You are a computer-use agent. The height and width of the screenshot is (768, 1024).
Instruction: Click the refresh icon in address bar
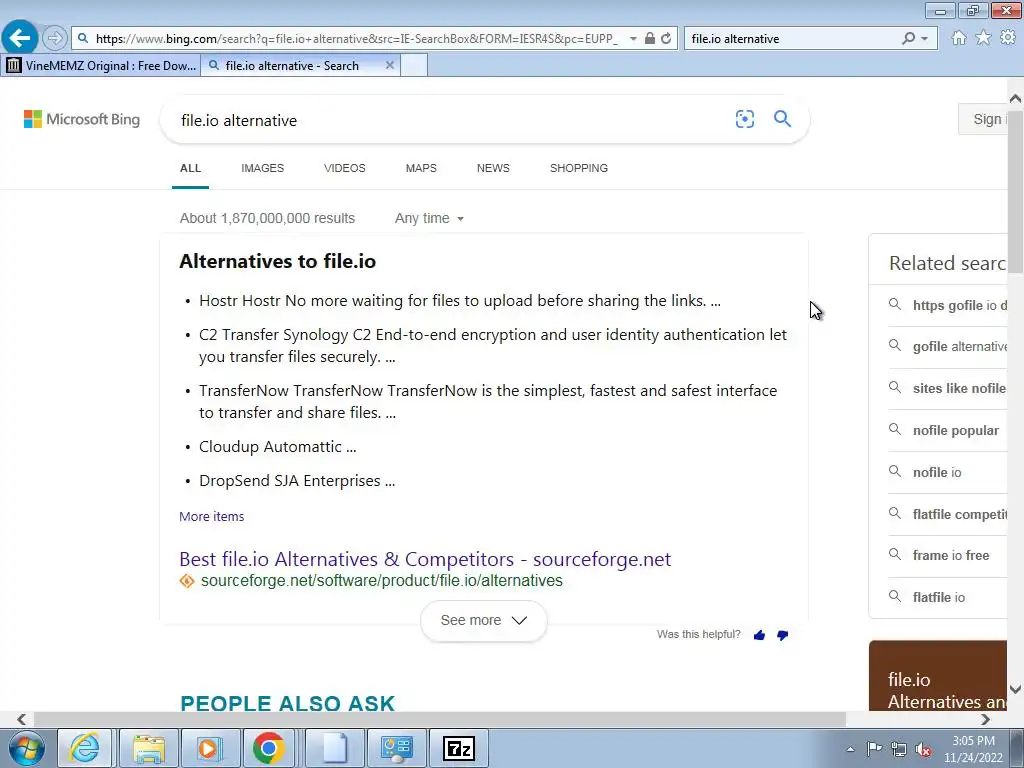[666, 39]
